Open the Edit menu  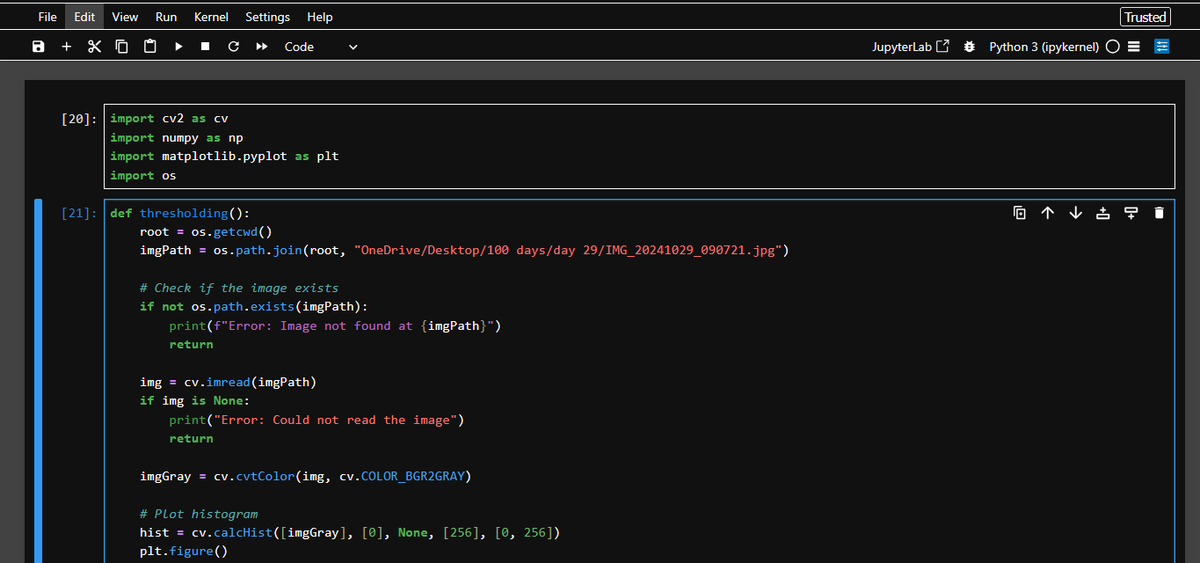85,17
